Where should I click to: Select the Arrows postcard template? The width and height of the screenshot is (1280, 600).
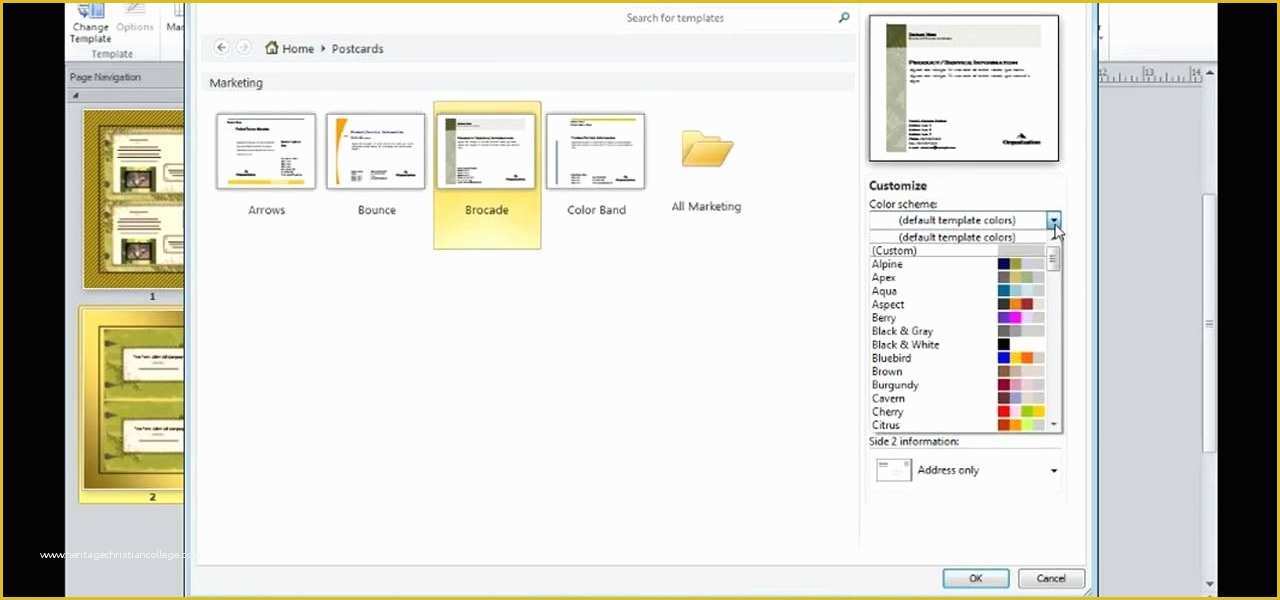(x=266, y=165)
